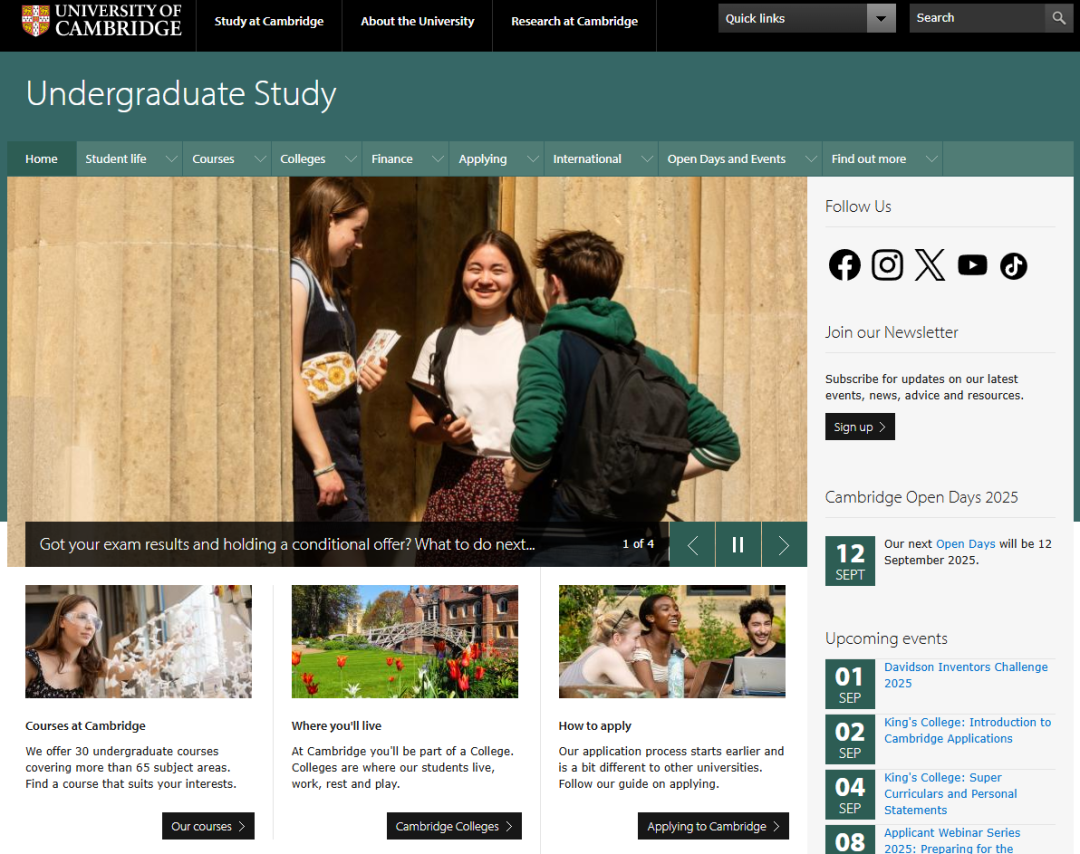Click the 04 Sep event date badge
The image size is (1080, 854).
pos(850,794)
